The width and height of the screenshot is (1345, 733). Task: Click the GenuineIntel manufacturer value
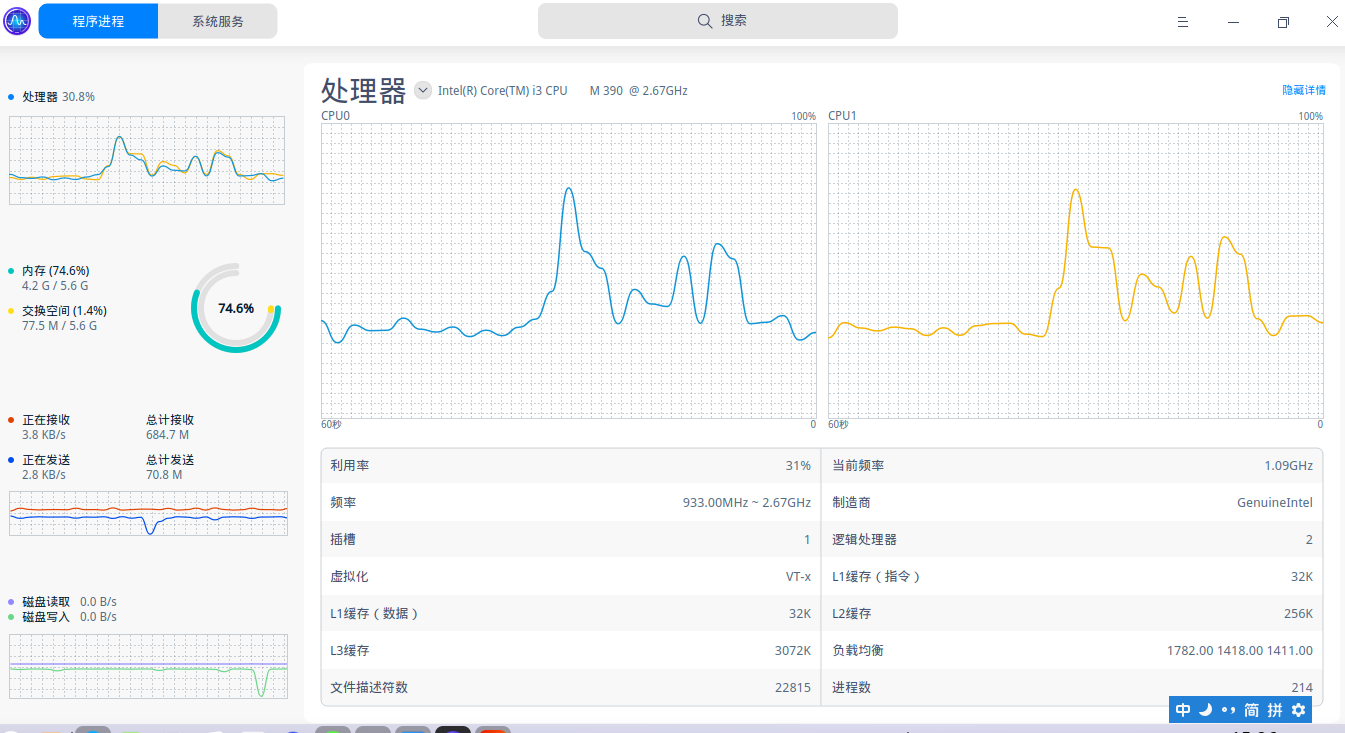pos(1275,503)
